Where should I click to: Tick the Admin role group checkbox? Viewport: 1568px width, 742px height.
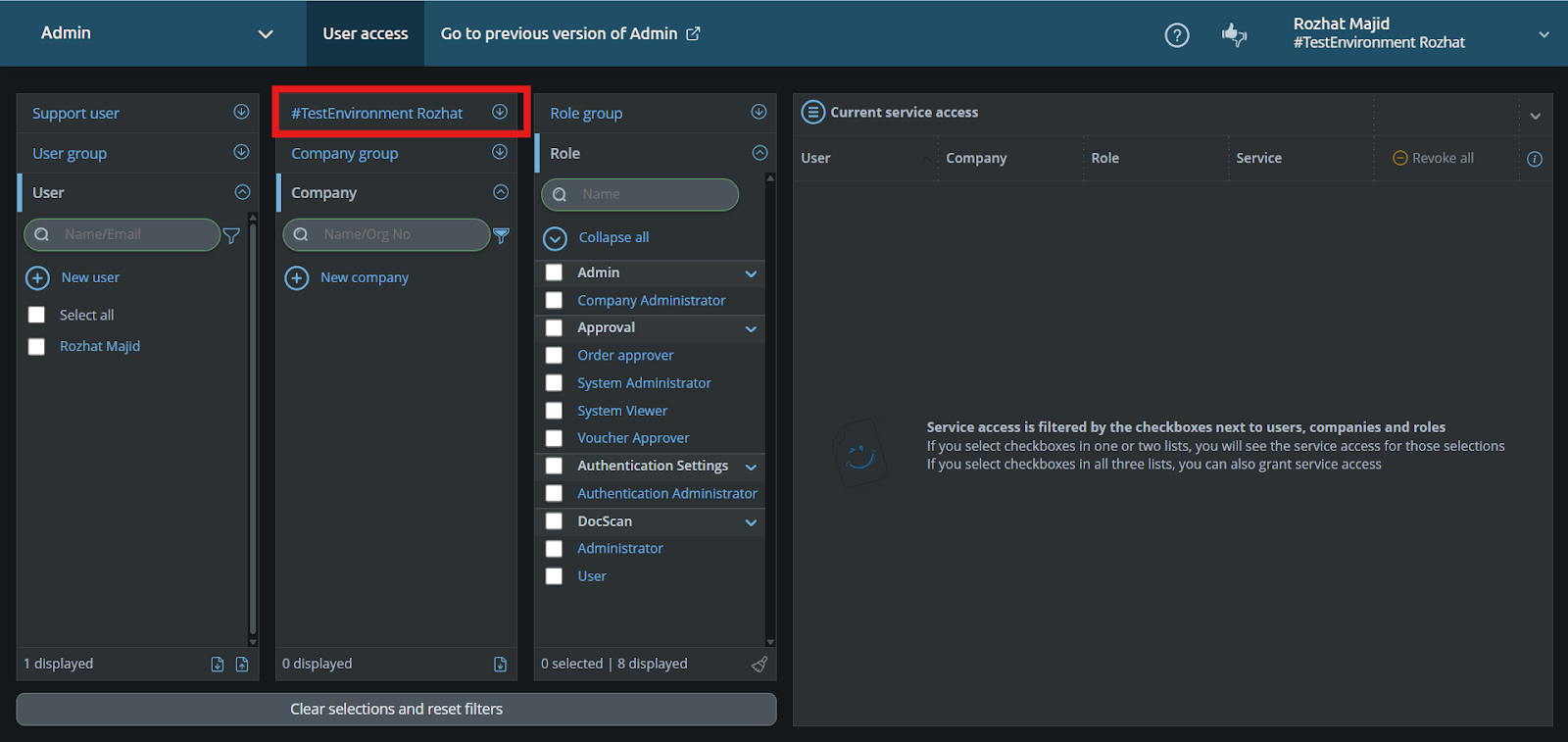(x=554, y=272)
